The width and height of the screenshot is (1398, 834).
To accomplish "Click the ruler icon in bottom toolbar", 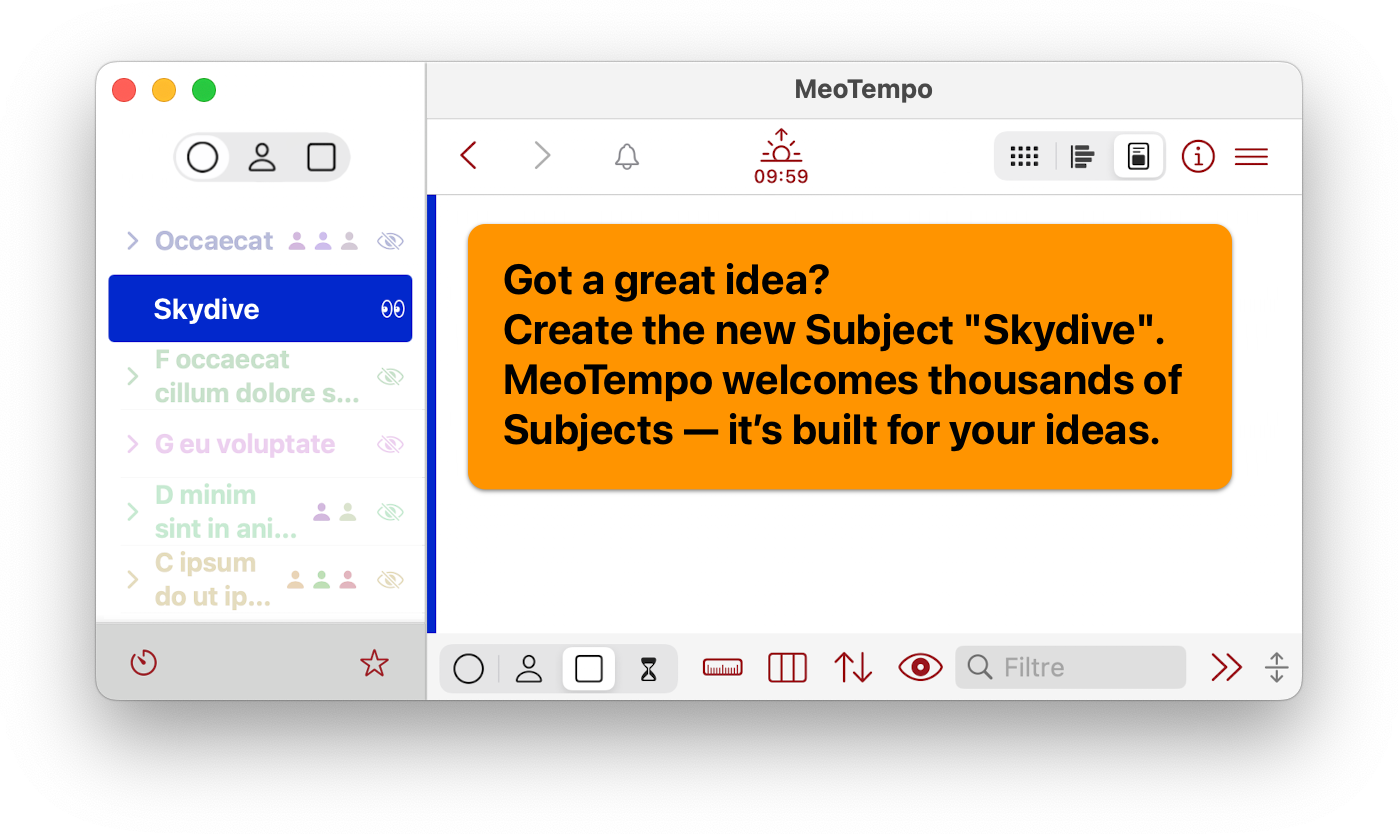I will 723,668.
